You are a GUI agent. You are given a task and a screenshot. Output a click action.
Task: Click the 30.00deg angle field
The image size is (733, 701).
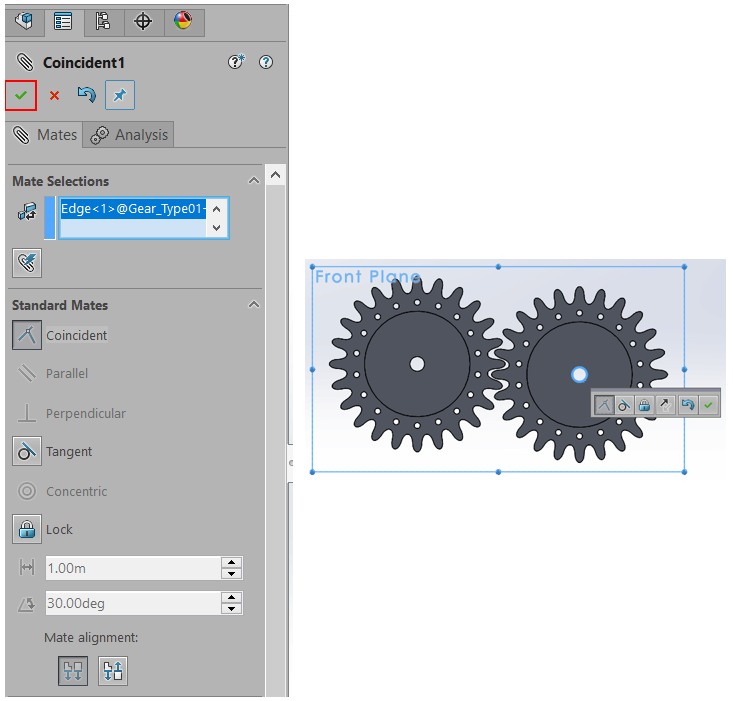tap(133, 603)
